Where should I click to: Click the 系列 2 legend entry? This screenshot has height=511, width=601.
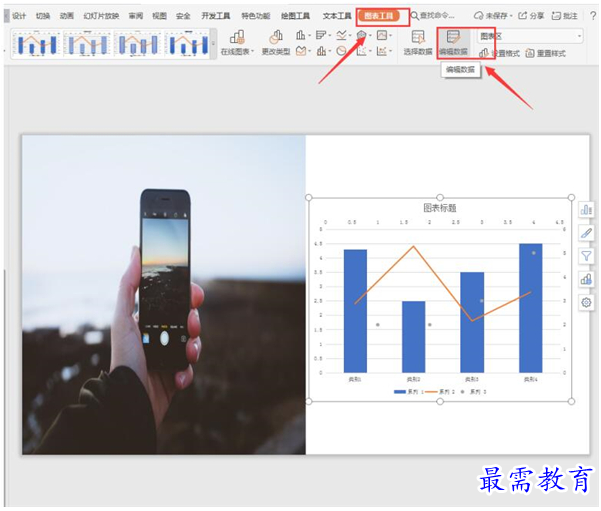[x=440, y=392]
